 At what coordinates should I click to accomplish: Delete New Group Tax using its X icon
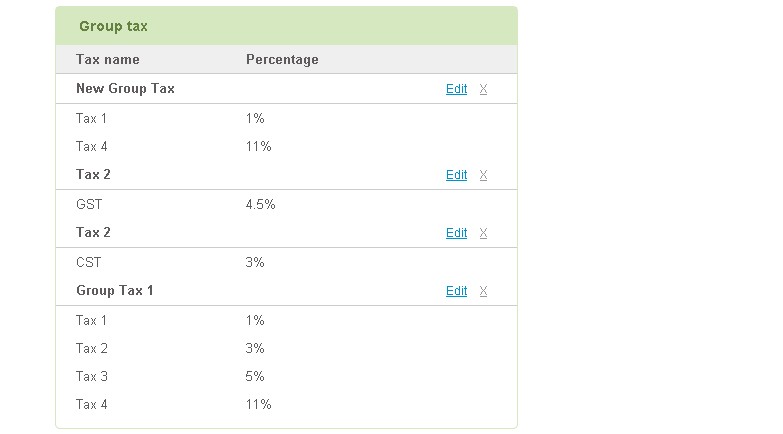pos(483,89)
